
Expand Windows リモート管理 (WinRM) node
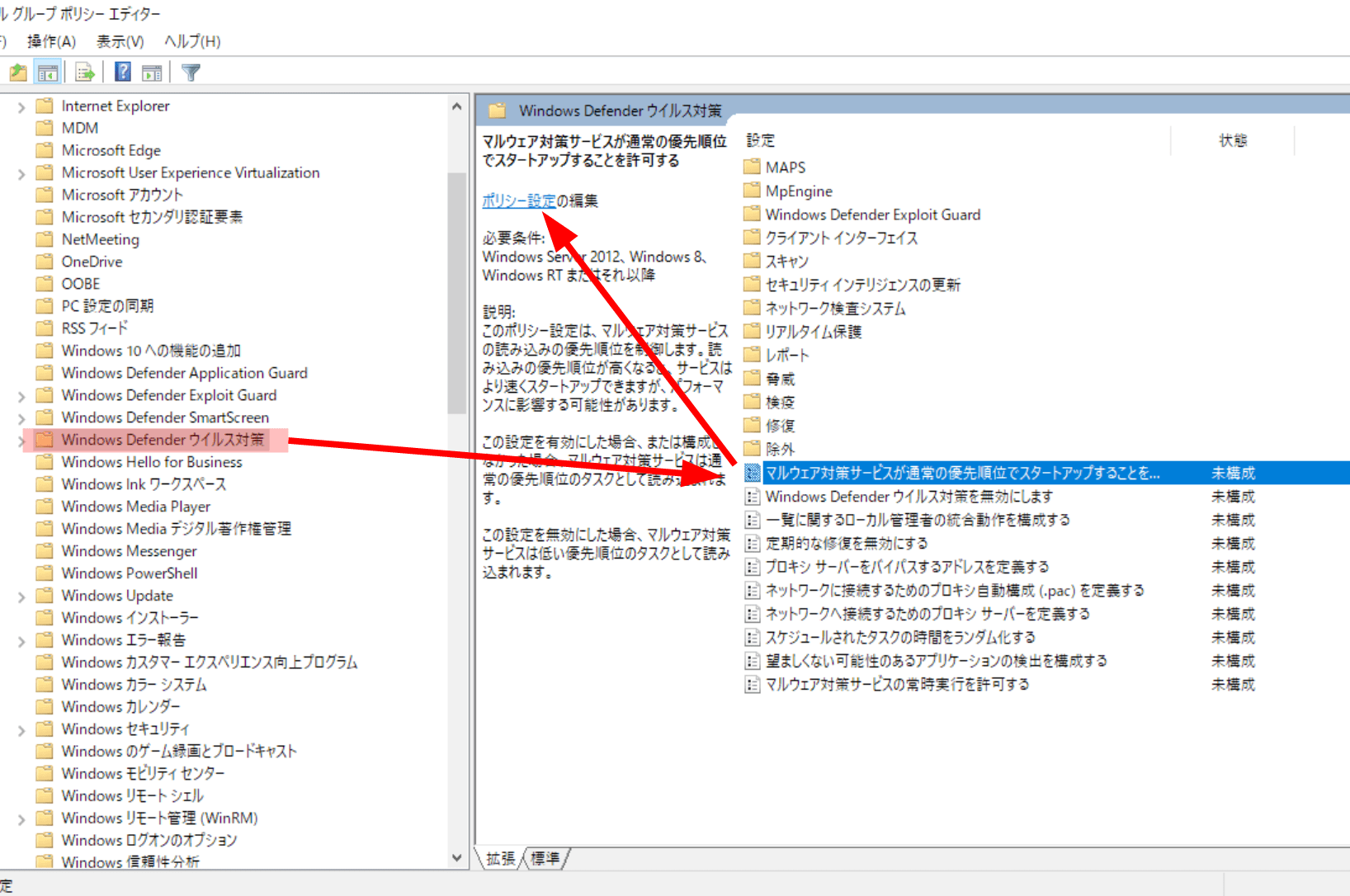pyautogui.click(x=21, y=819)
